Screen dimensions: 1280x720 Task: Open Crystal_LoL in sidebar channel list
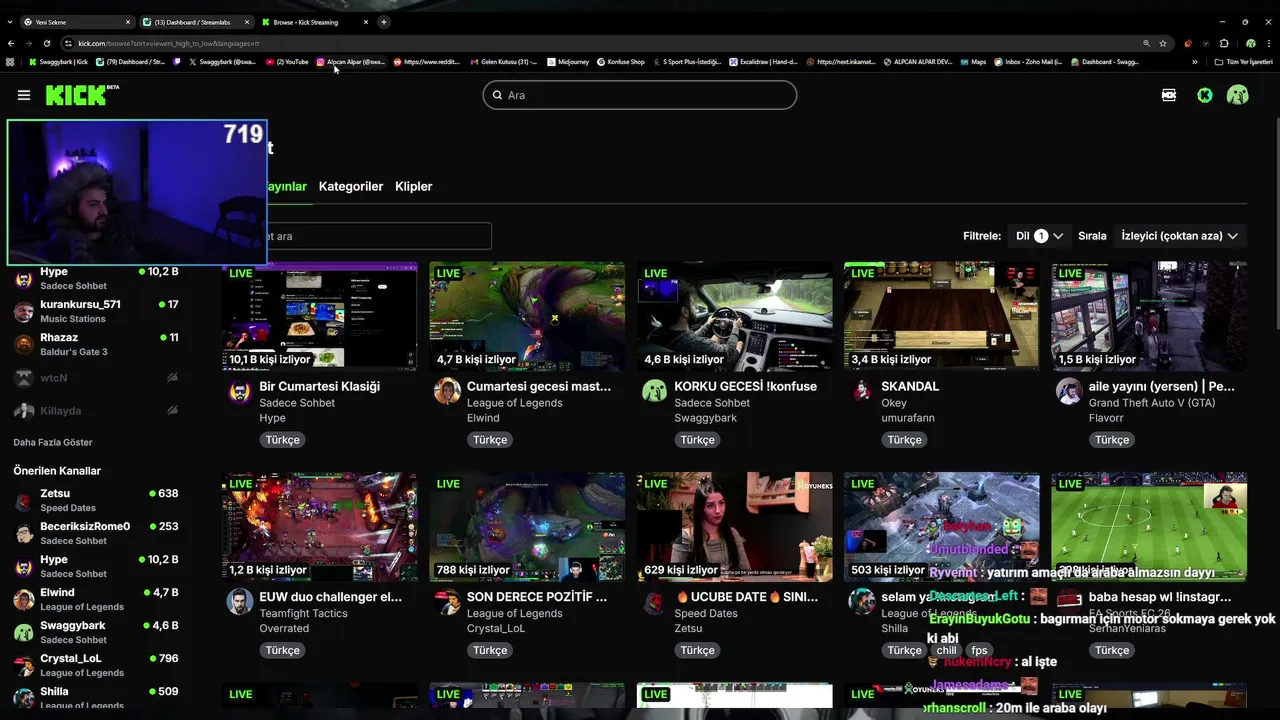(x=97, y=665)
